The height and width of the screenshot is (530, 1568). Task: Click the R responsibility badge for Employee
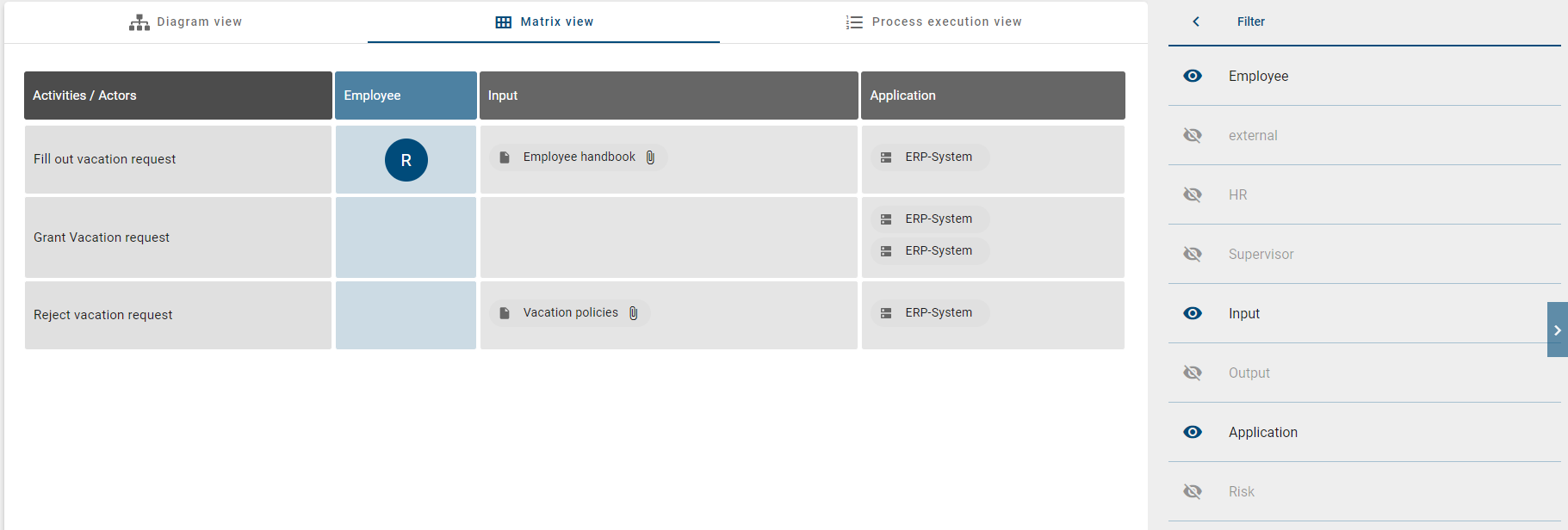406,160
